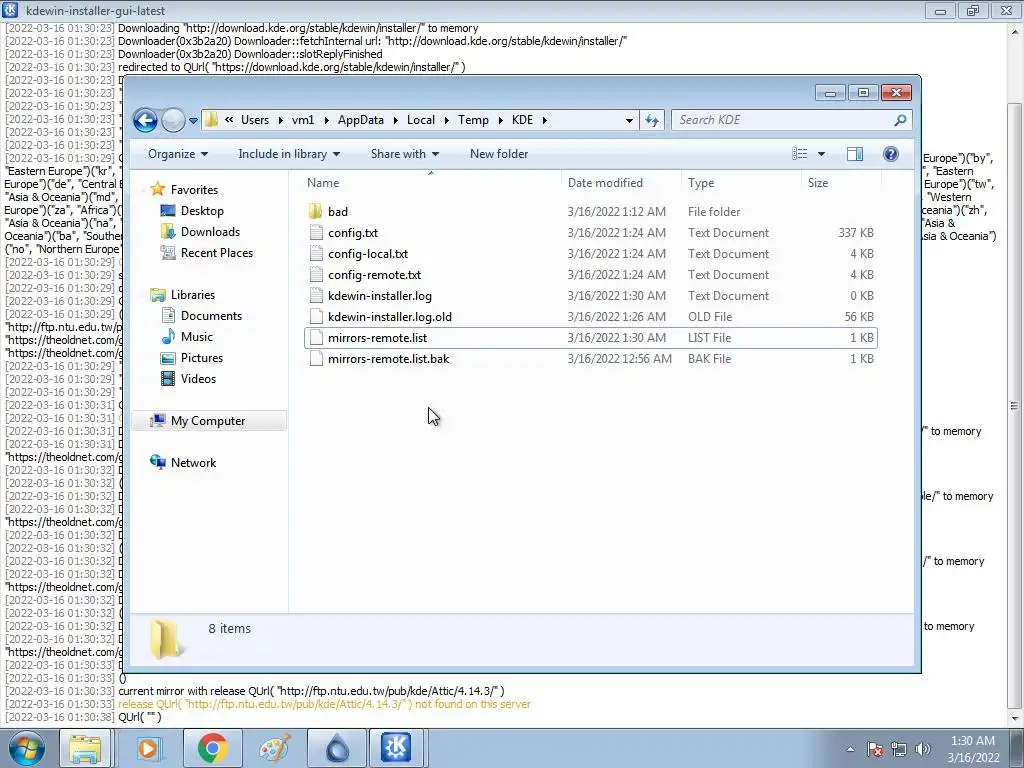Select the mirrors-remote.list file

[591, 338]
